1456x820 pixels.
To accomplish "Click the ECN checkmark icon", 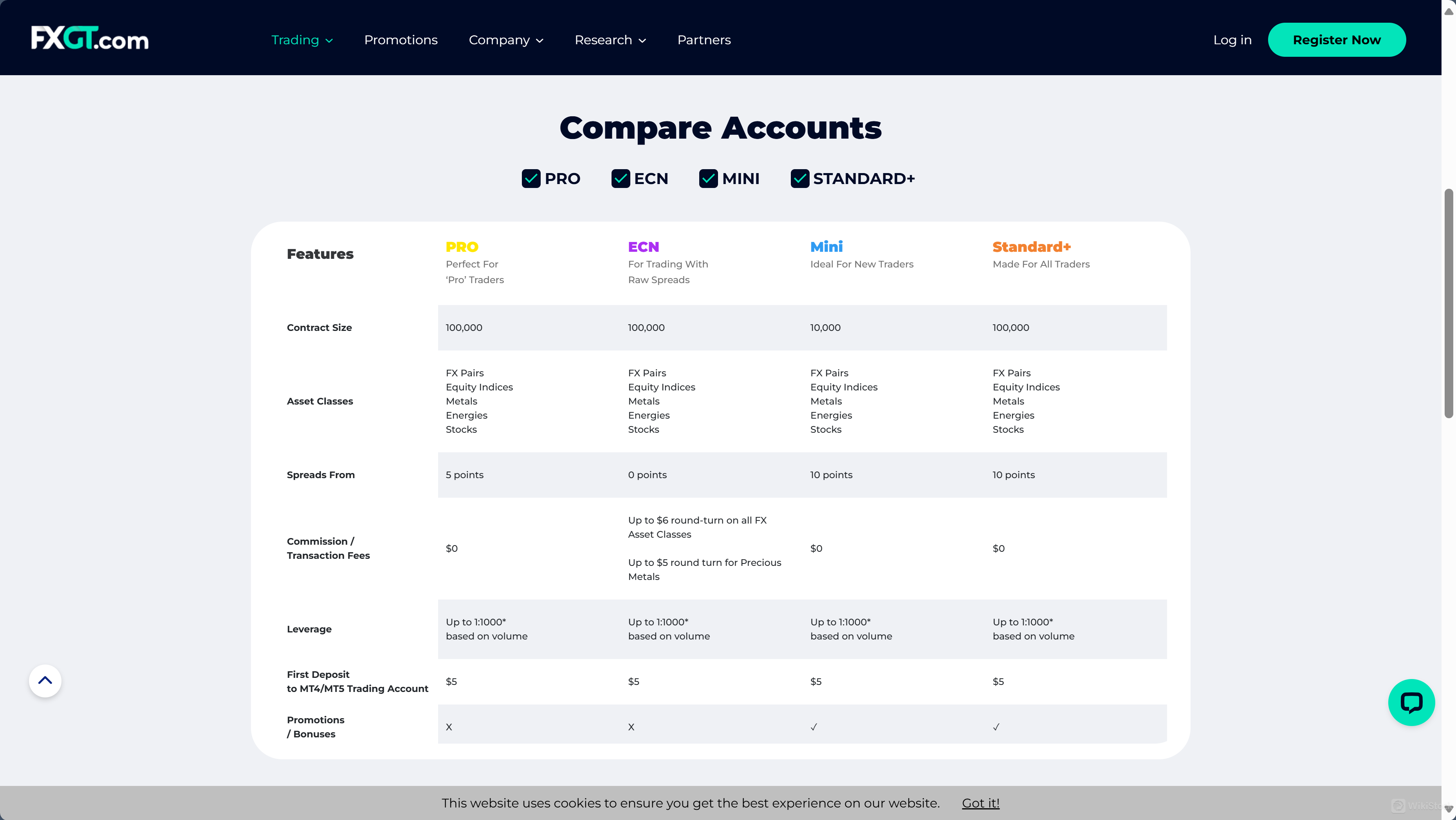I will [621, 179].
